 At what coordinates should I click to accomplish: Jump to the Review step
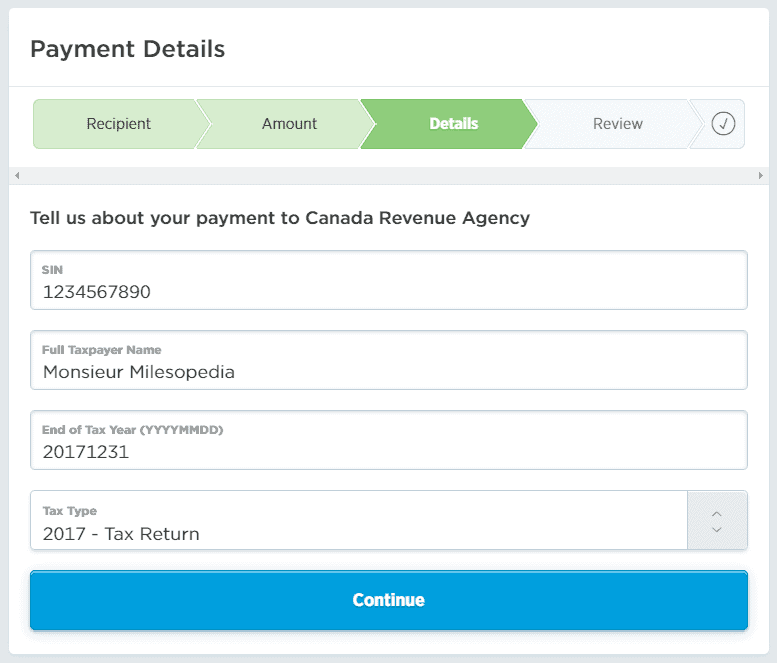(617, 124)
